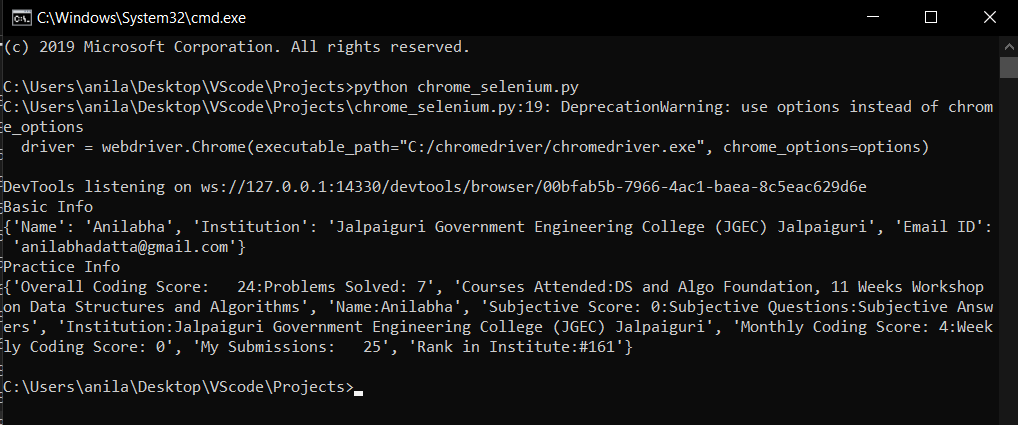This screenshot has width=1018, height=425.
Task: Click the empty scrollbar track below the thumb
Action: 1009,250
